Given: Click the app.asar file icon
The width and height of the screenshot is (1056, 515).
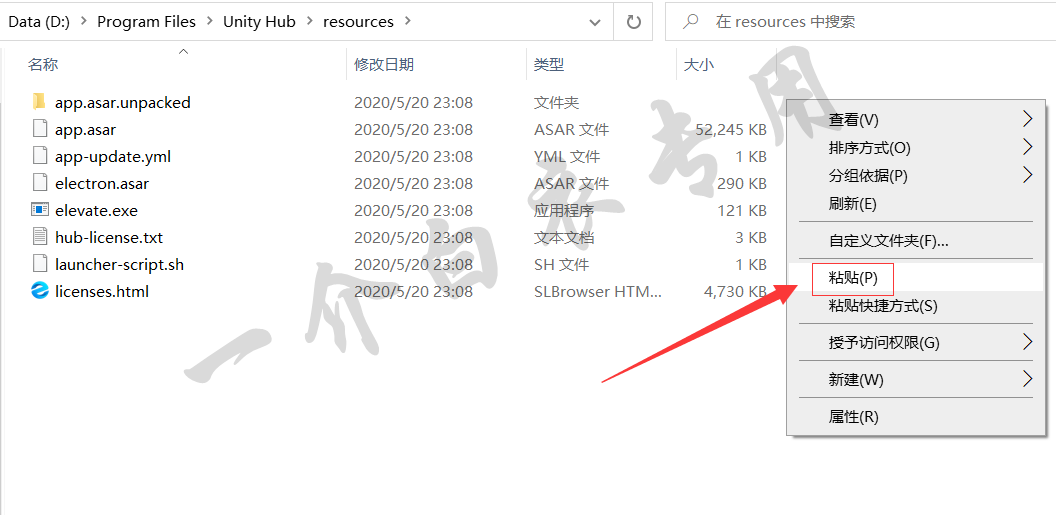Looking at the screenshot, I should [x=40, y=129].
